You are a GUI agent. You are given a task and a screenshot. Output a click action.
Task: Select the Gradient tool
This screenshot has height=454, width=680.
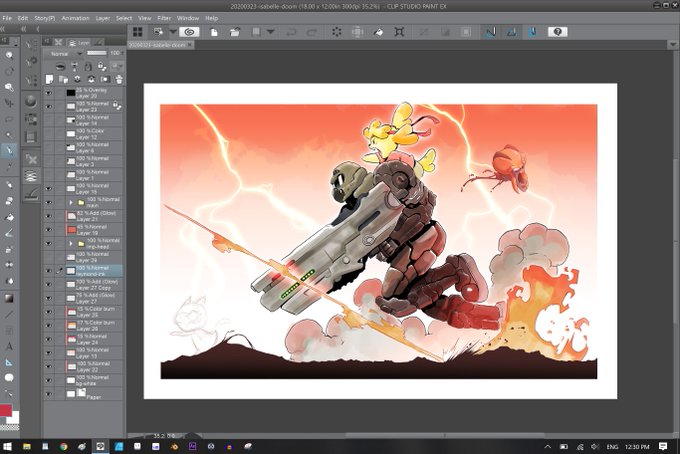click(x=9, y=298)
